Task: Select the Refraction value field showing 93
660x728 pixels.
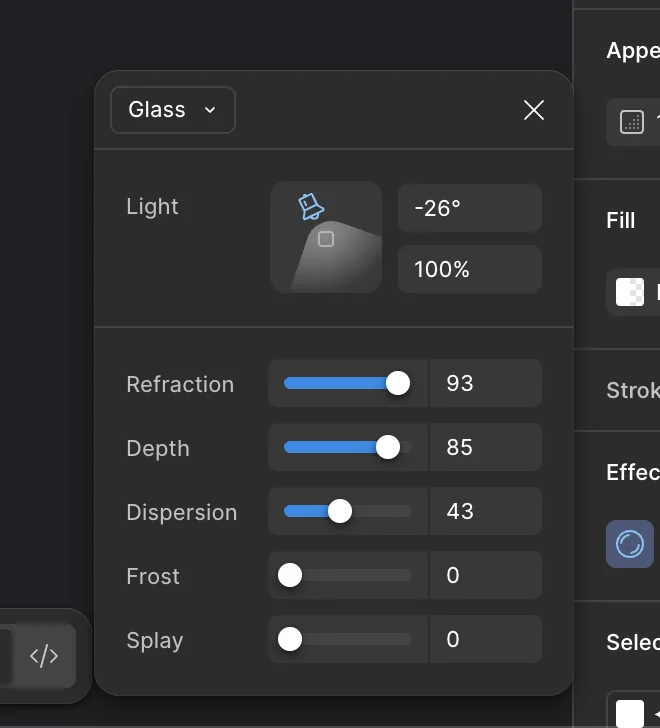Action: pos(485,383)
